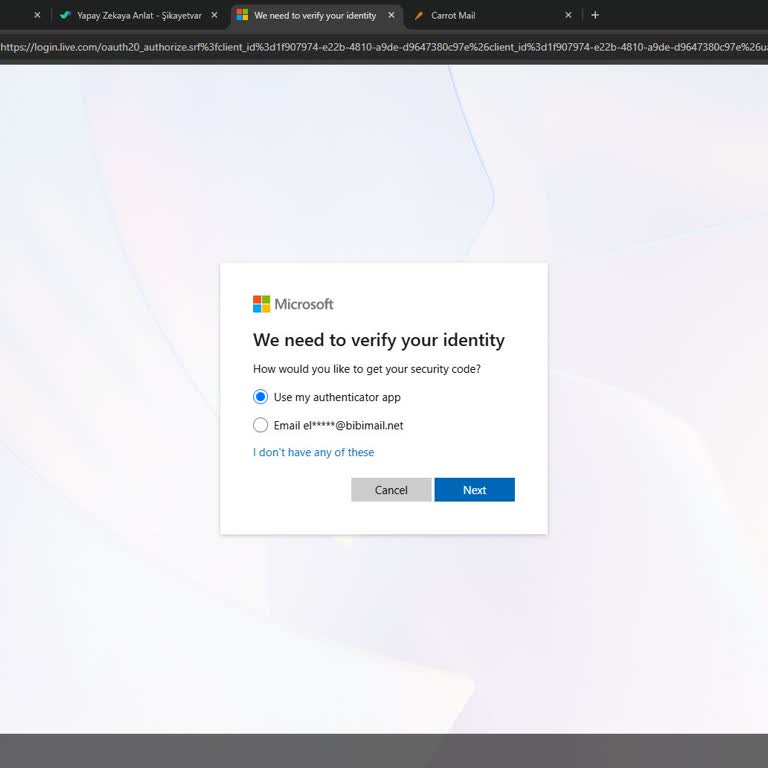Close the Carrot Mail tab
Screen dimensions: 768x768
tap(568, 15)
